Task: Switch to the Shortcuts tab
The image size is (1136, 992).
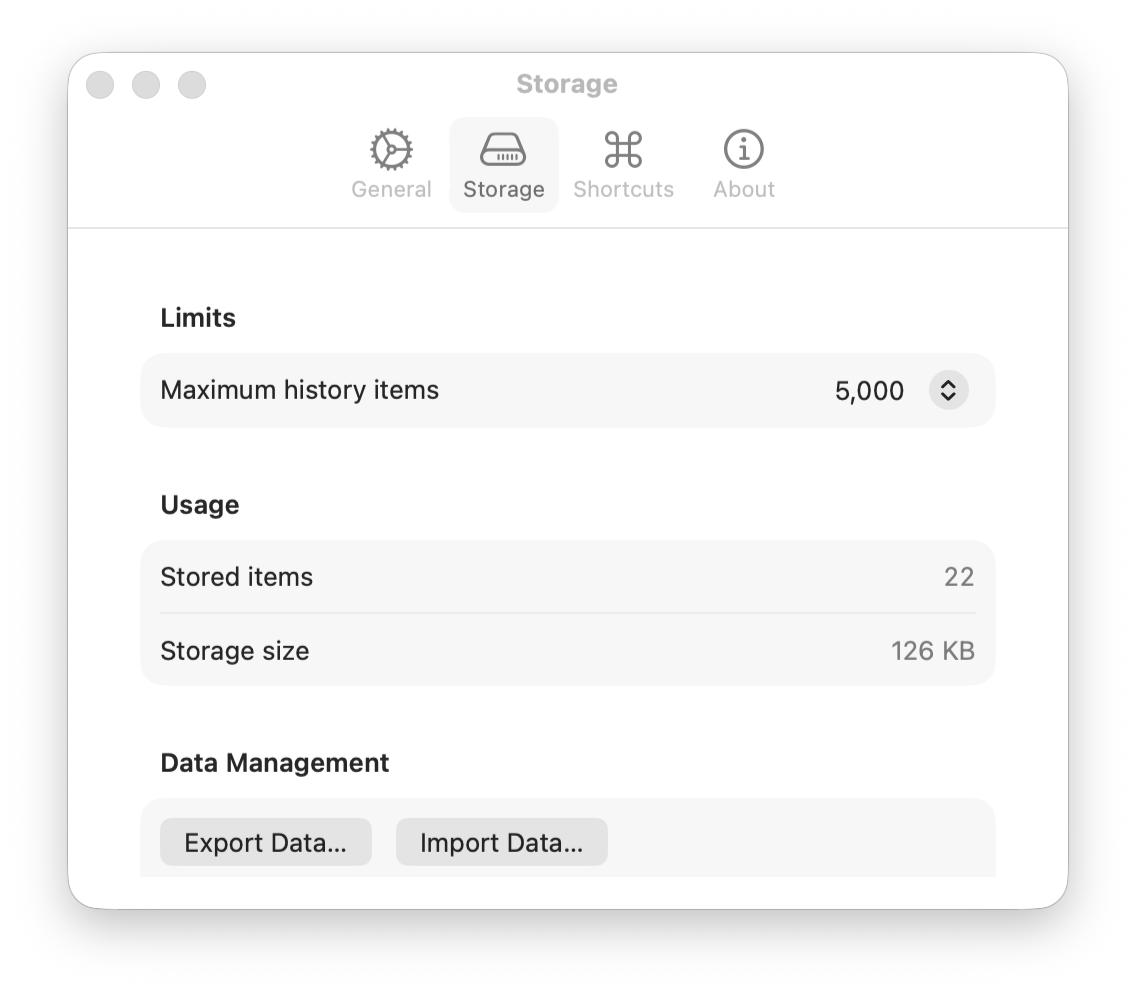Action: point(623,165)
